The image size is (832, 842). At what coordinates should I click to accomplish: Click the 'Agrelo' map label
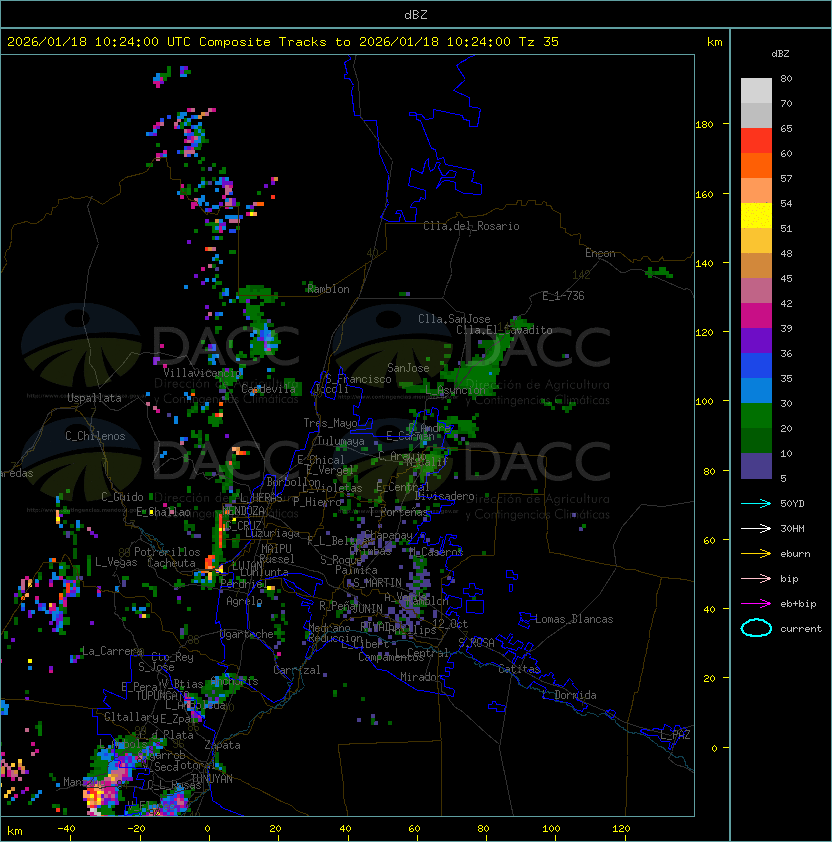click(244, 601)
